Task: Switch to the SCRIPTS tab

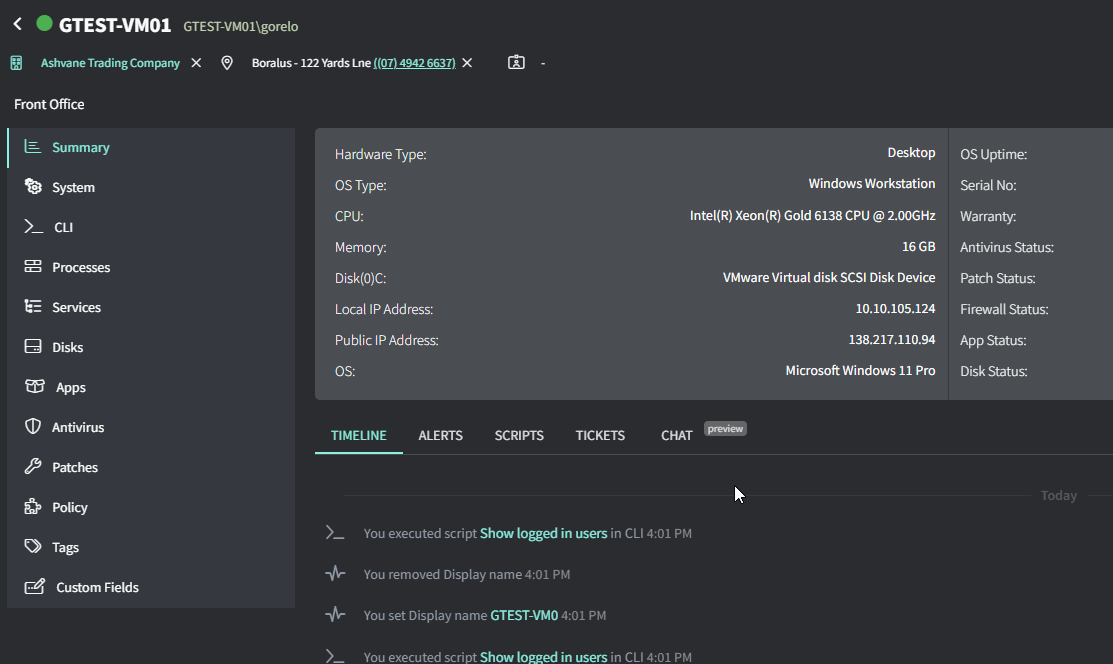Action: 519,436
